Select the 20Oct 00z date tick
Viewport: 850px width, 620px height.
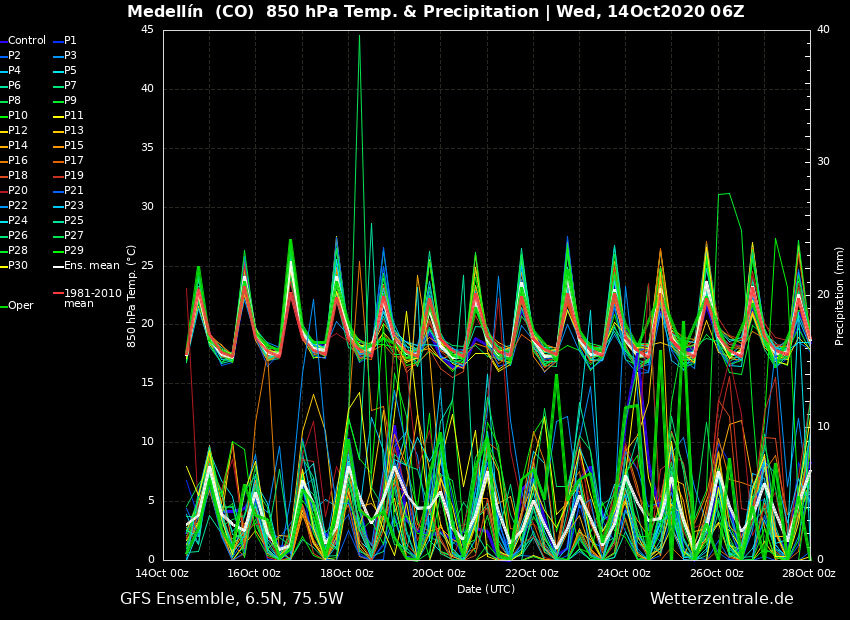(439, 573)
